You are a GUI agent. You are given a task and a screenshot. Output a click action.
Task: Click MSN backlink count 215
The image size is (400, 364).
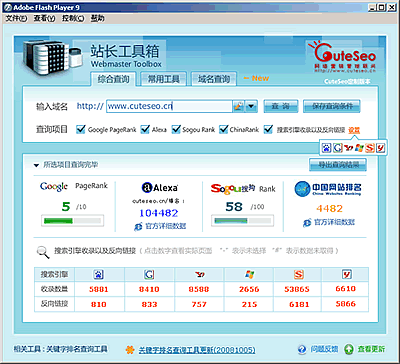click(x=249, y=304)
